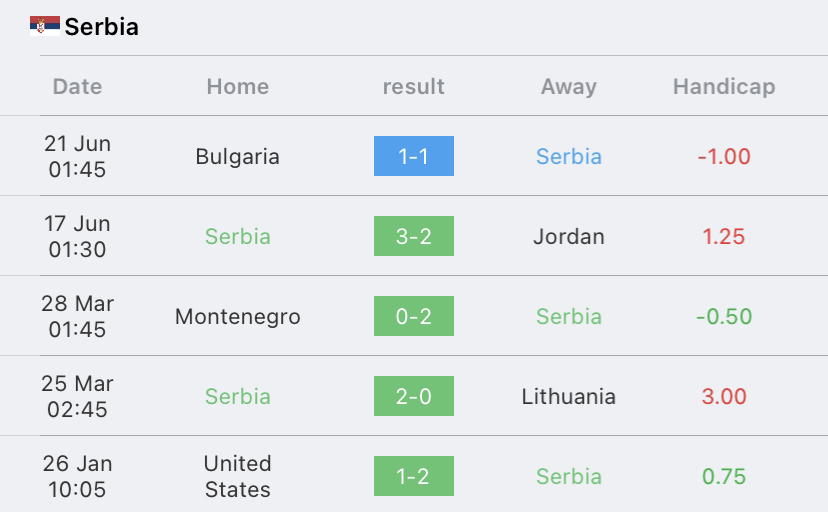Click the United States team name
This screenshot has width=828, height=512.
coord(238,477)
